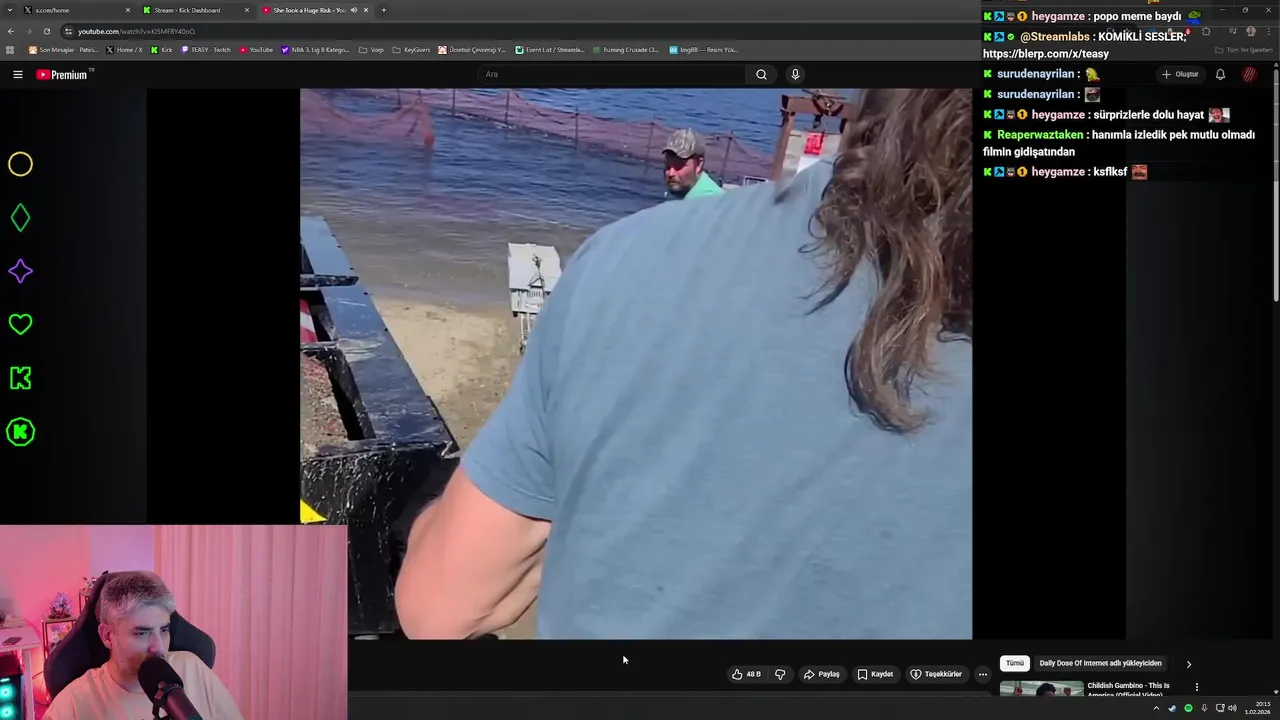Screen dimensions: 1280x720
Task: Click chat username 'Reaperwaztaken'
Action: point(1040,134)
